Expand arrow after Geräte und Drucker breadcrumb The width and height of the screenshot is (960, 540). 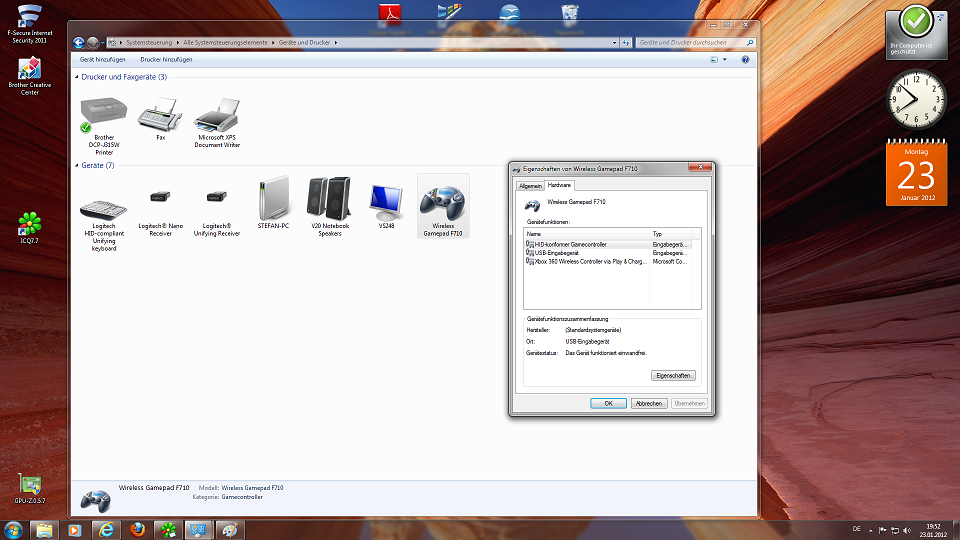pos(336,43)
